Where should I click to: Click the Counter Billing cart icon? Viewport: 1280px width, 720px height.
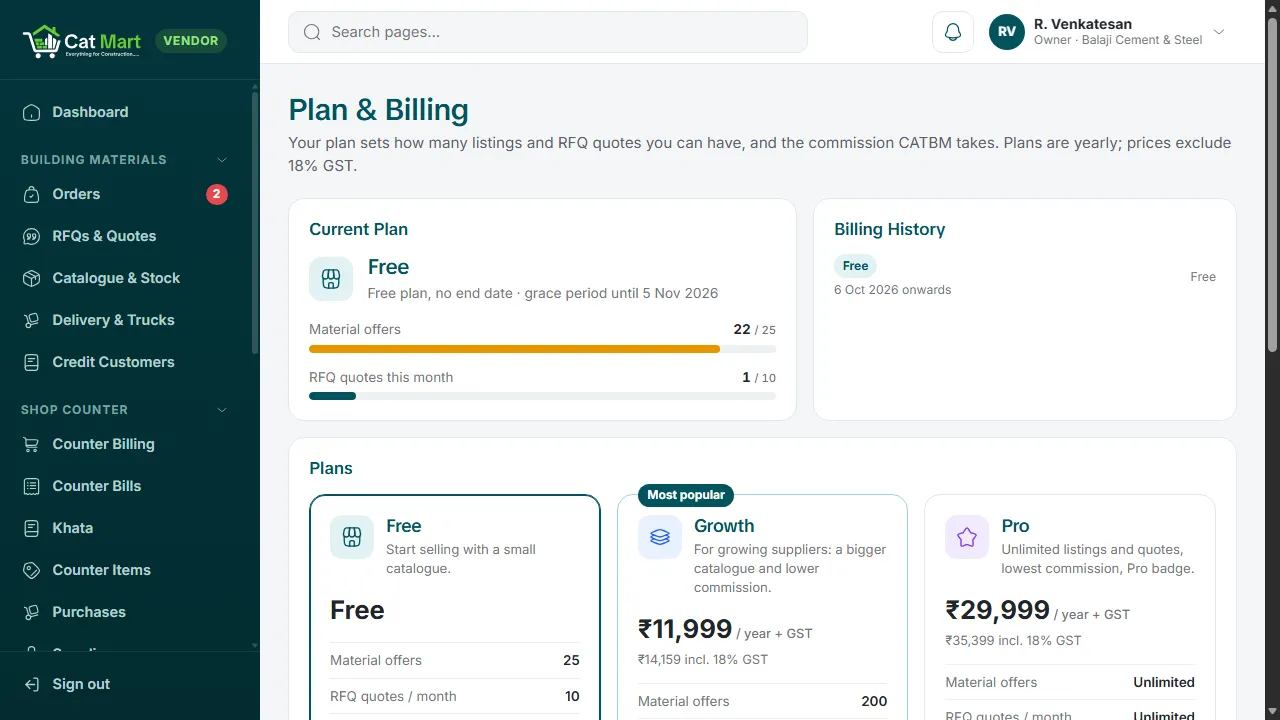[x=32, y=444]
